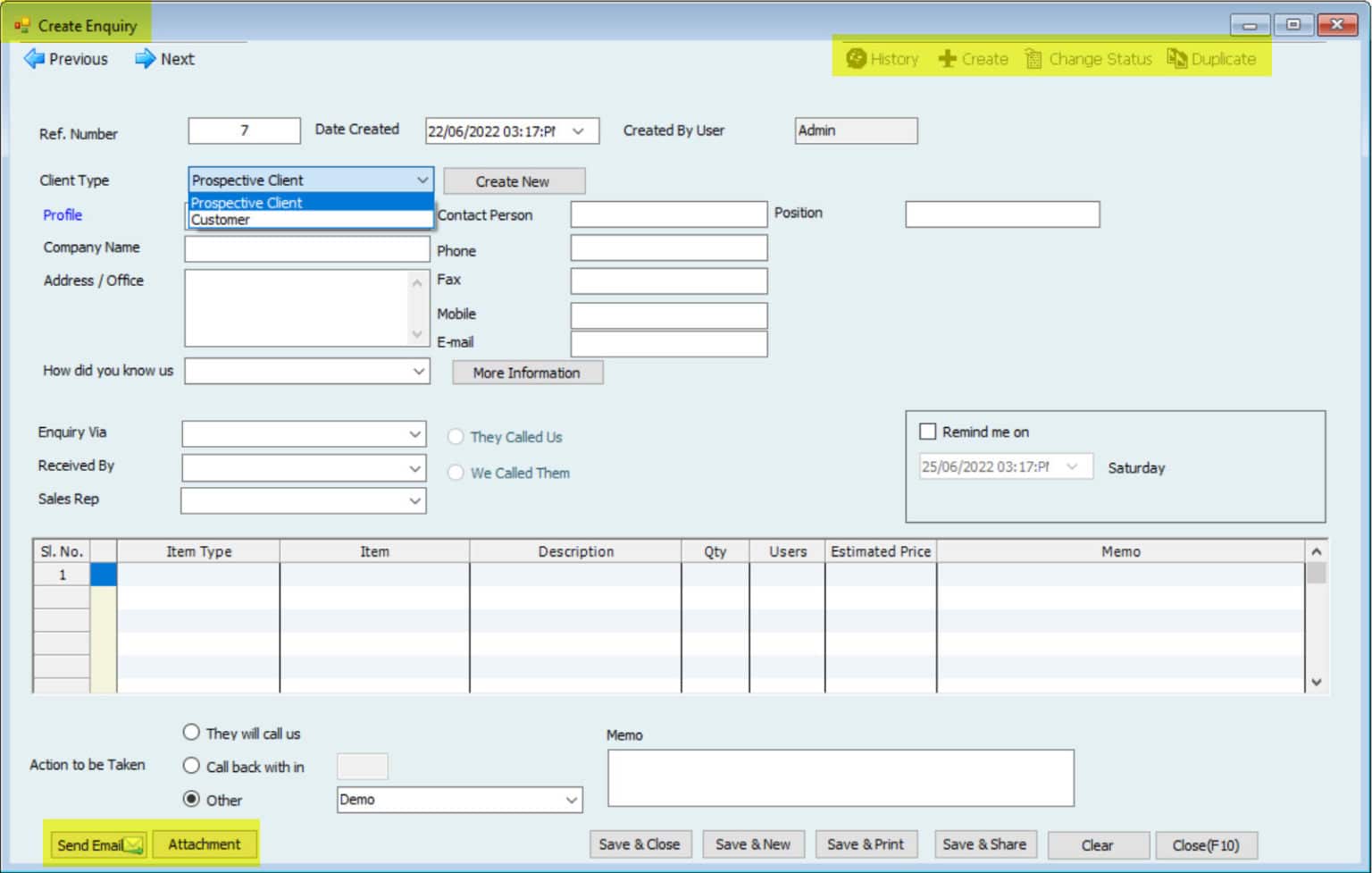Click the Next arrow icon
This screenshot has width=1372, height=873.
coord(145,59)
